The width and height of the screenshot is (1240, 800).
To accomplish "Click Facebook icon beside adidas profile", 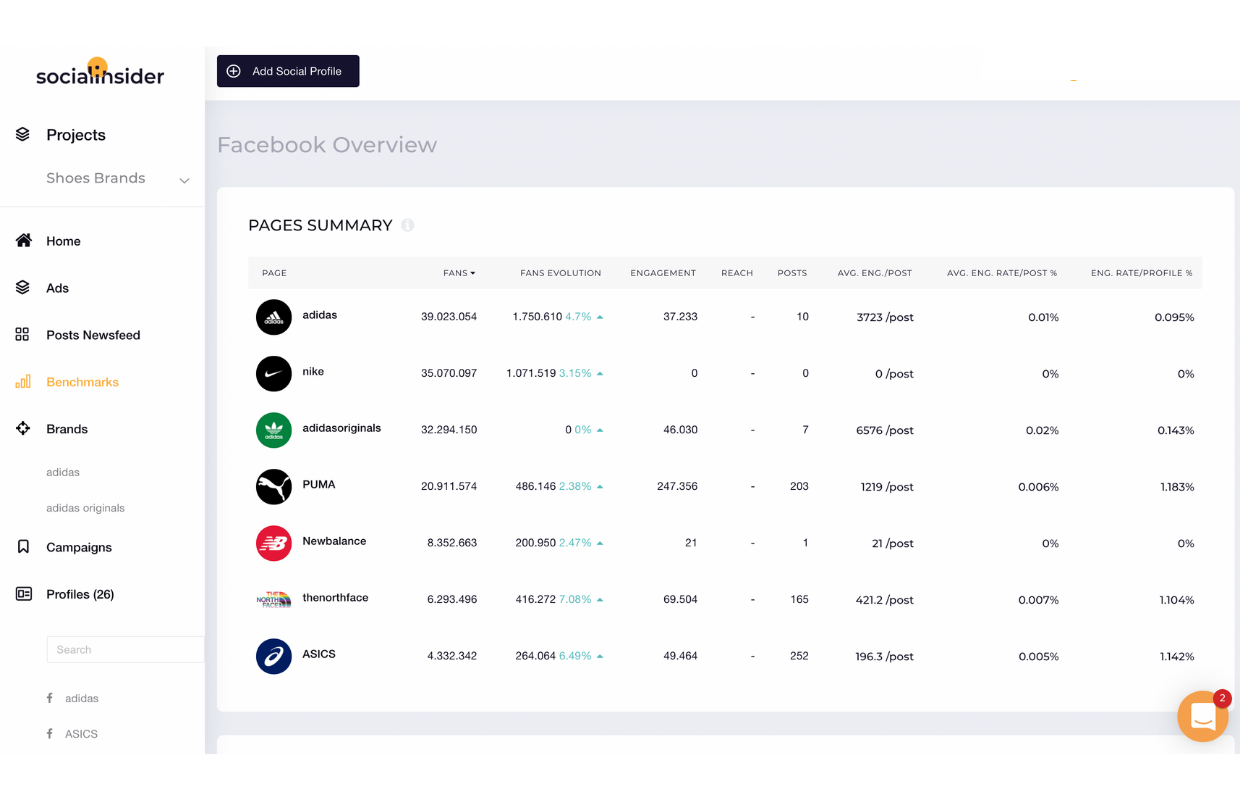I will [x=50, y=698].
